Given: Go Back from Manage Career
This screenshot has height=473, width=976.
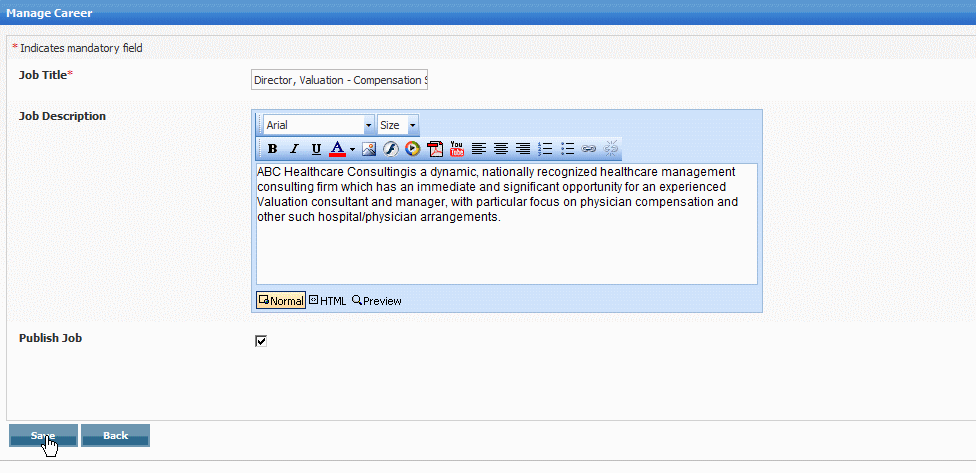Looking at the screenshot, I should point(115,436).
